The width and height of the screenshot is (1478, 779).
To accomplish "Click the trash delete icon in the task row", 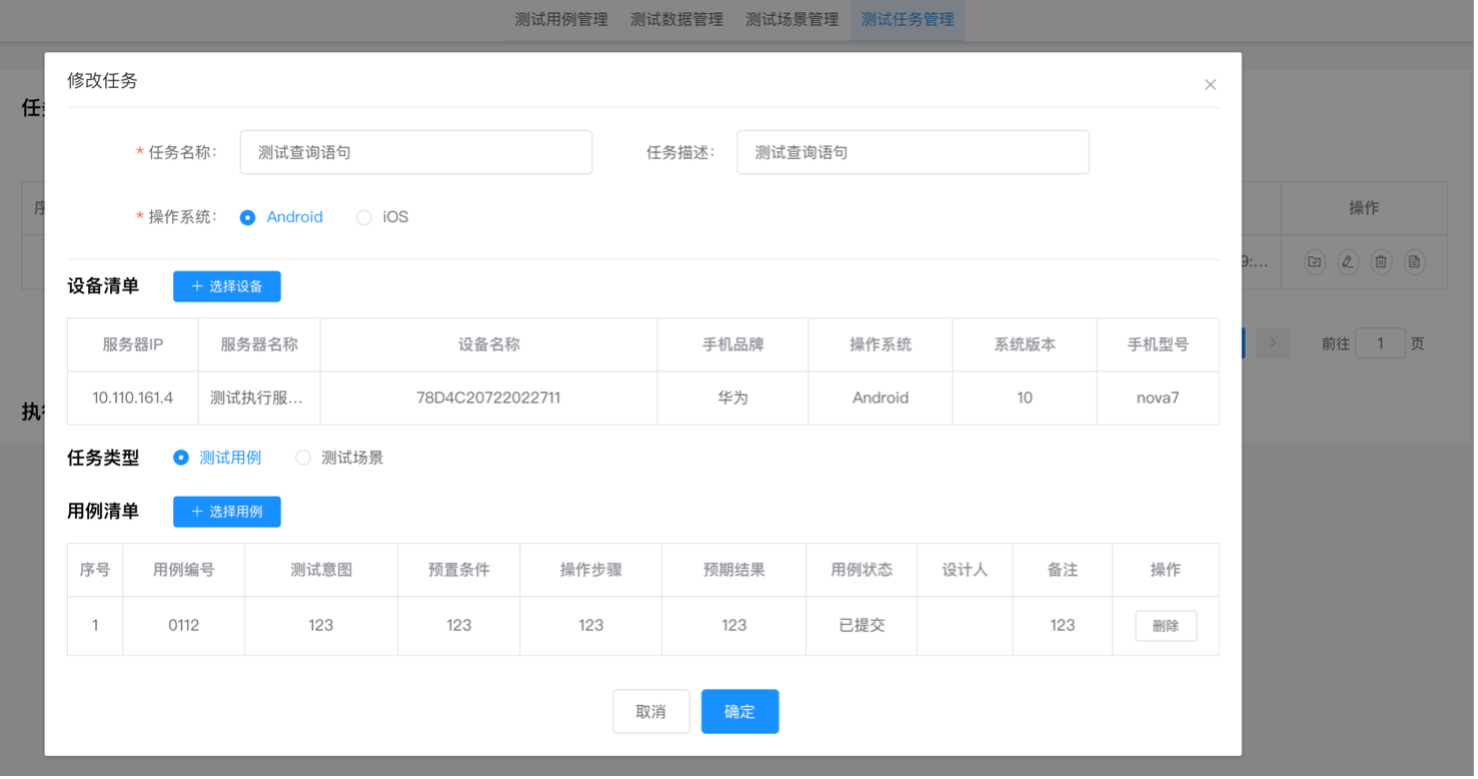I will pos(1381,262).
